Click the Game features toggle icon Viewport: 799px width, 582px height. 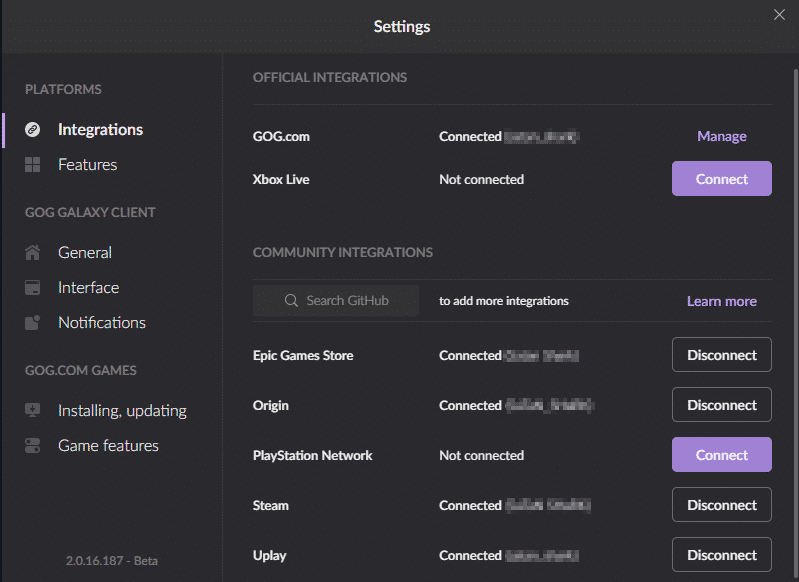(33, 446)
